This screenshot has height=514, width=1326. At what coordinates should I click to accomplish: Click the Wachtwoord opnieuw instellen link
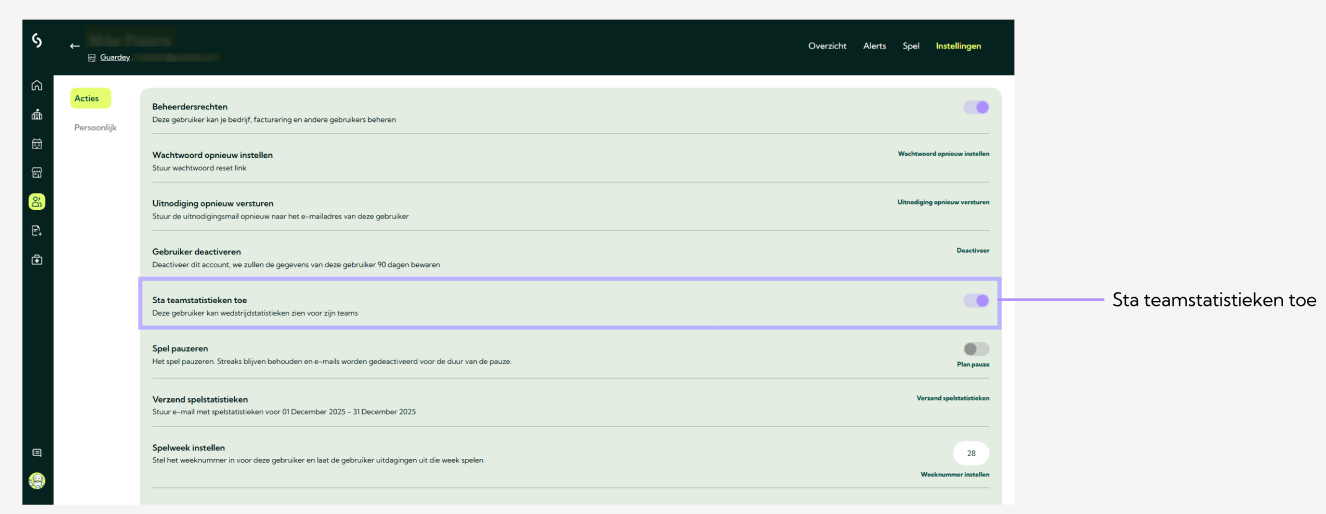click(x=943, y=154)
